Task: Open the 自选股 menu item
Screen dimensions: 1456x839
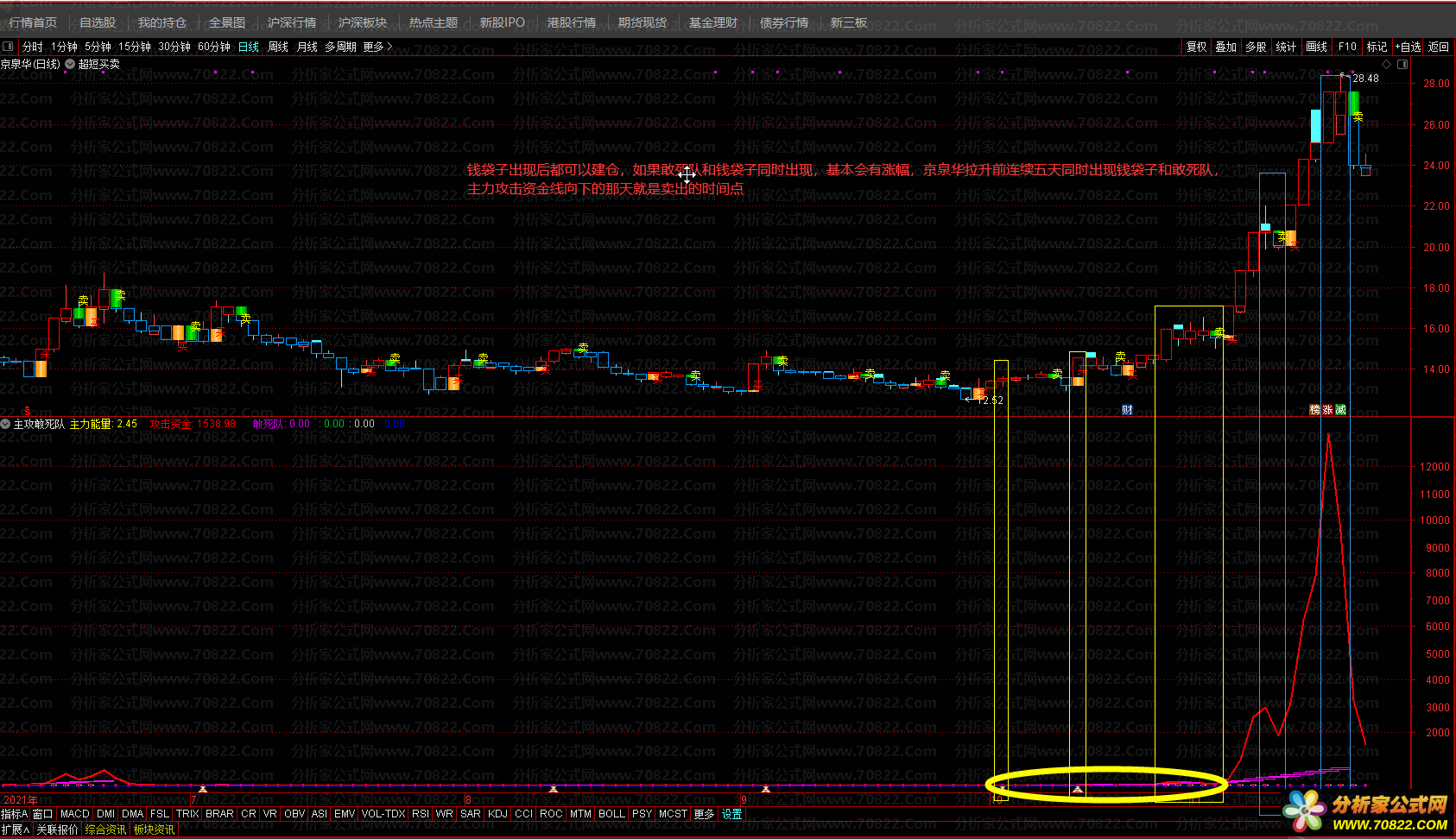Action: point(97,22)
